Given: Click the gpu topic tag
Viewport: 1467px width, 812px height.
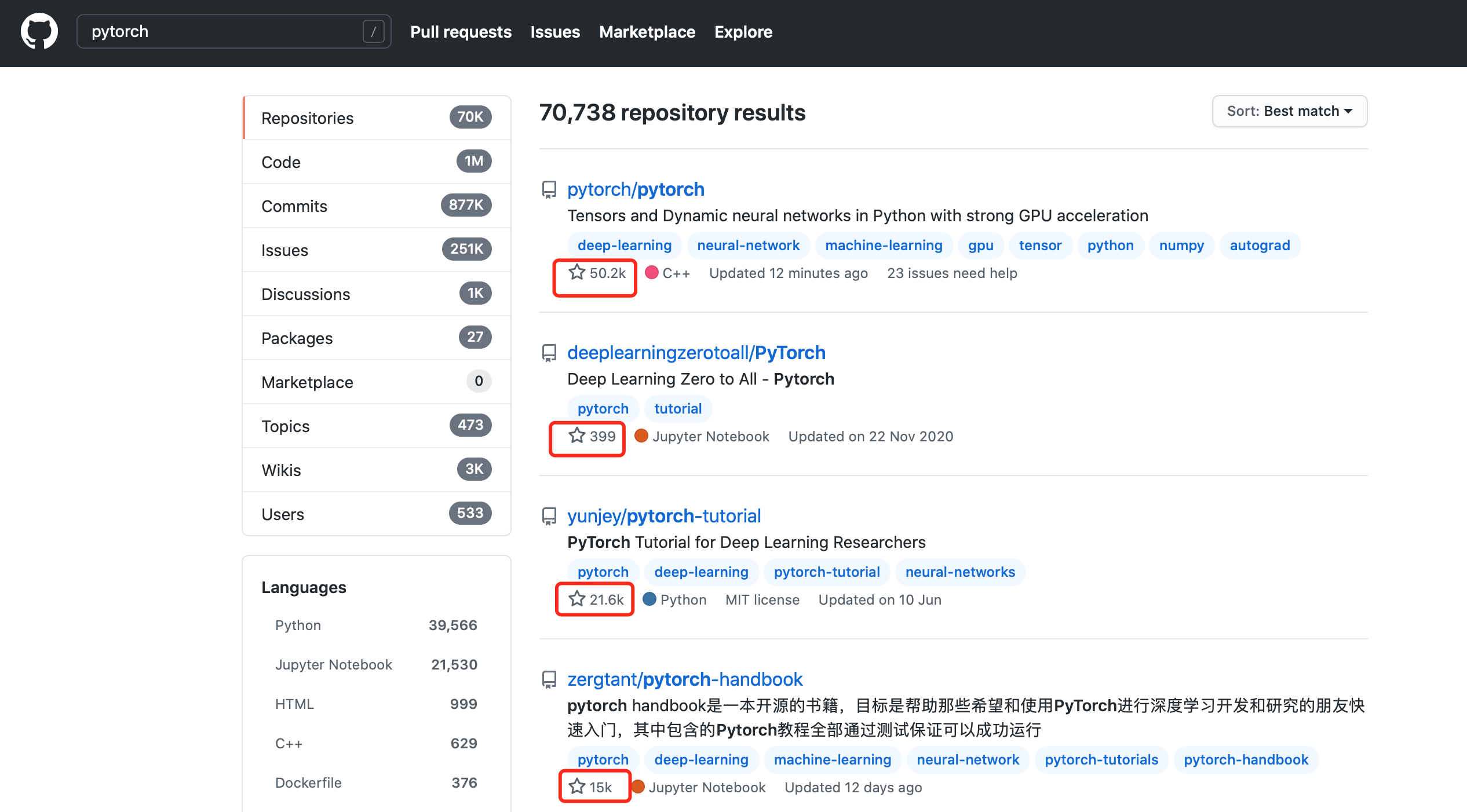Looking at the screenshot, I should (981, 246).
